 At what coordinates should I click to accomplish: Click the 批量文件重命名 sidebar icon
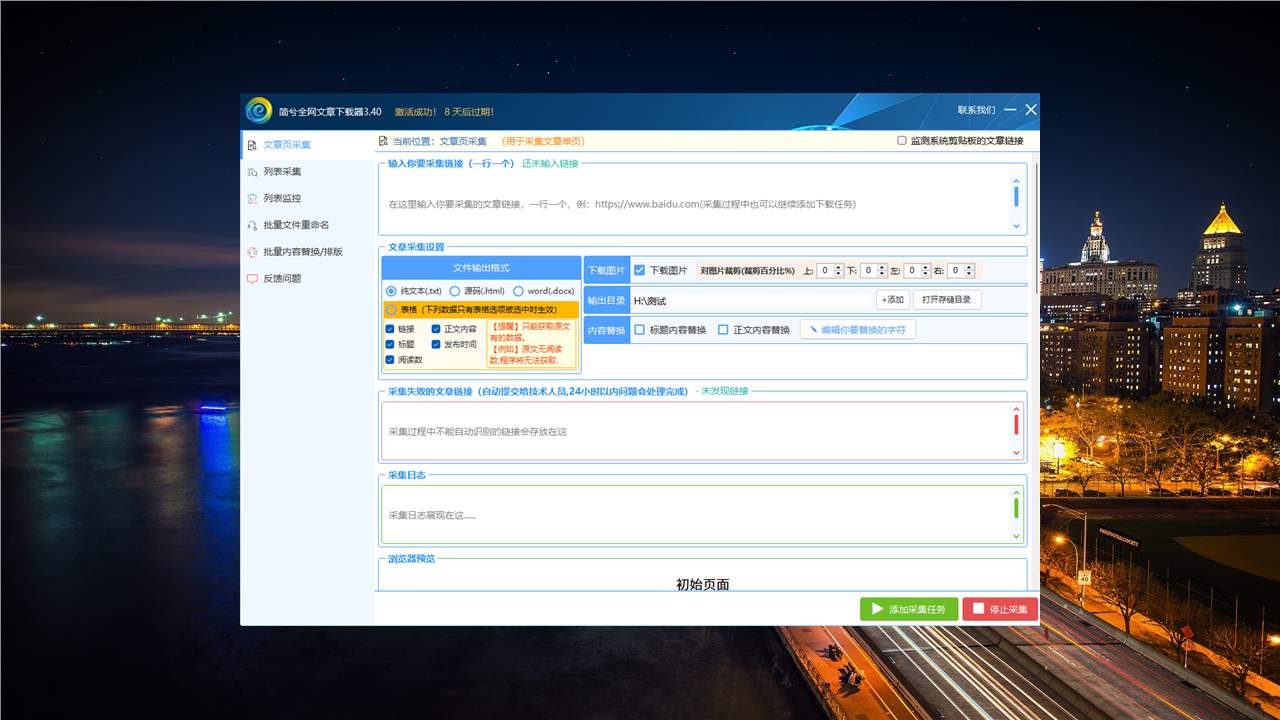[x=252, y=225]
